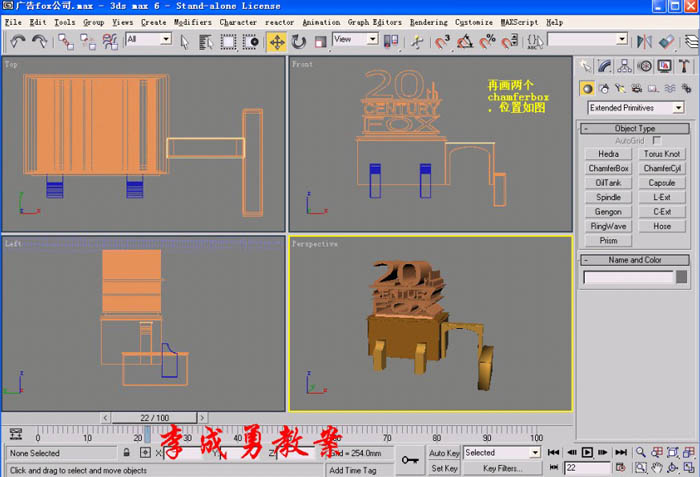Open the selection filter All dropdown
This screenshot has height=477, width=700.
click(166, 39)
